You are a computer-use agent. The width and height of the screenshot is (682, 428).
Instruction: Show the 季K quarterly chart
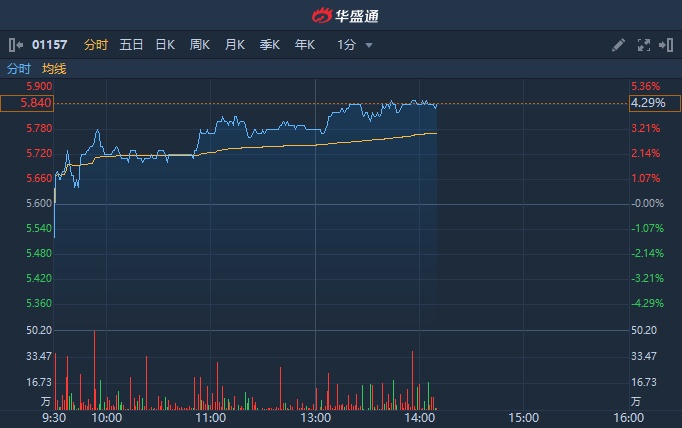click(x=270, y=45)
